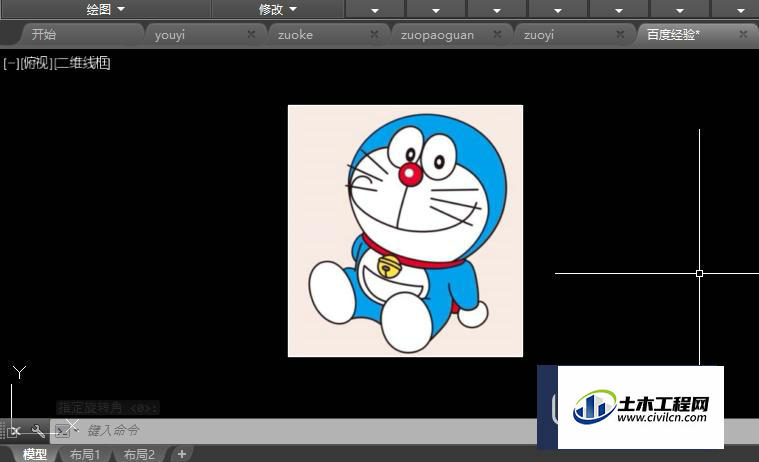Screen dimensions: 759x462
Task: Close the zuopaoguan drawing tab
Action: 497,34
